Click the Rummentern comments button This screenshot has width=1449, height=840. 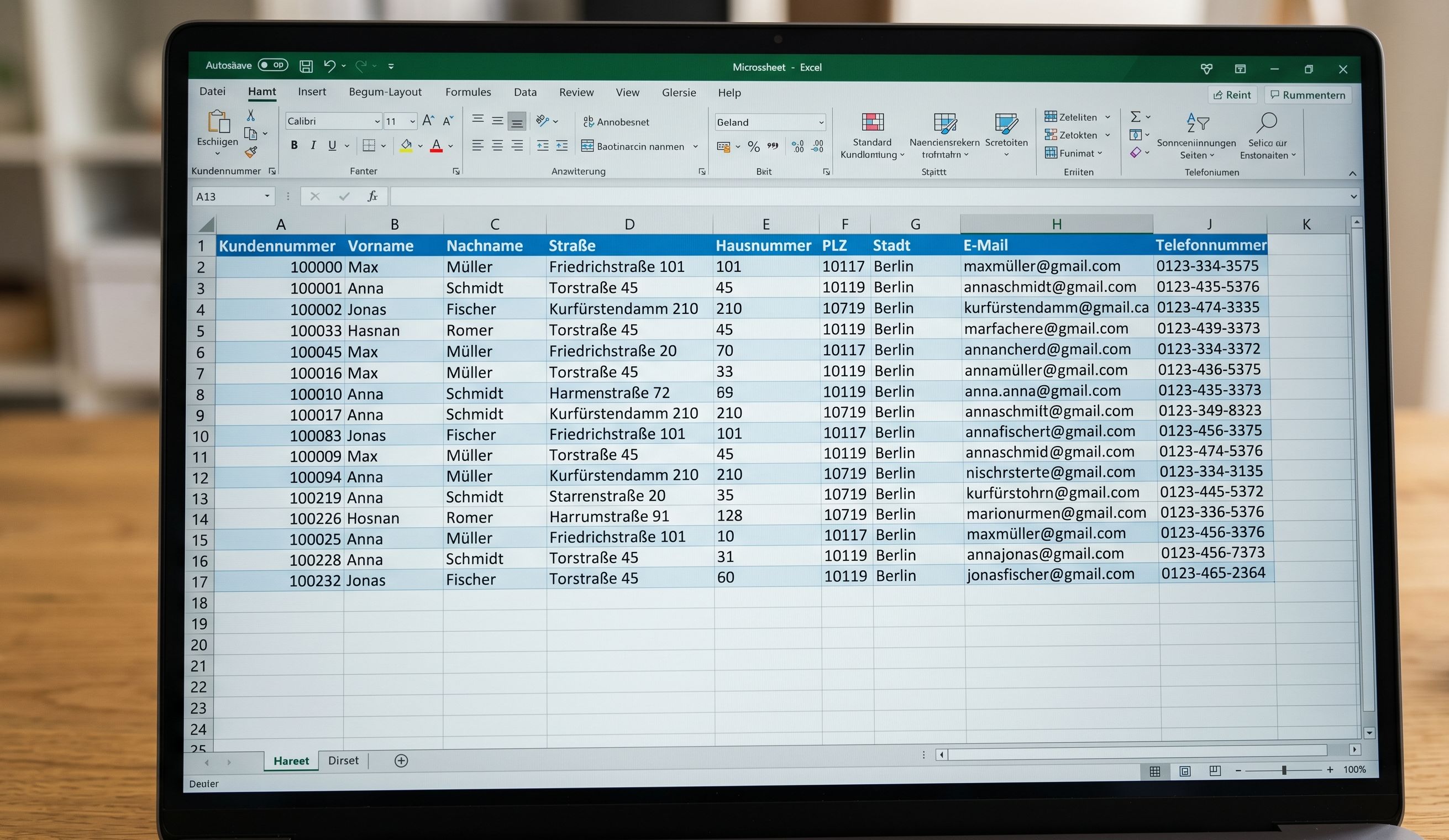(x=1308, y=95)
